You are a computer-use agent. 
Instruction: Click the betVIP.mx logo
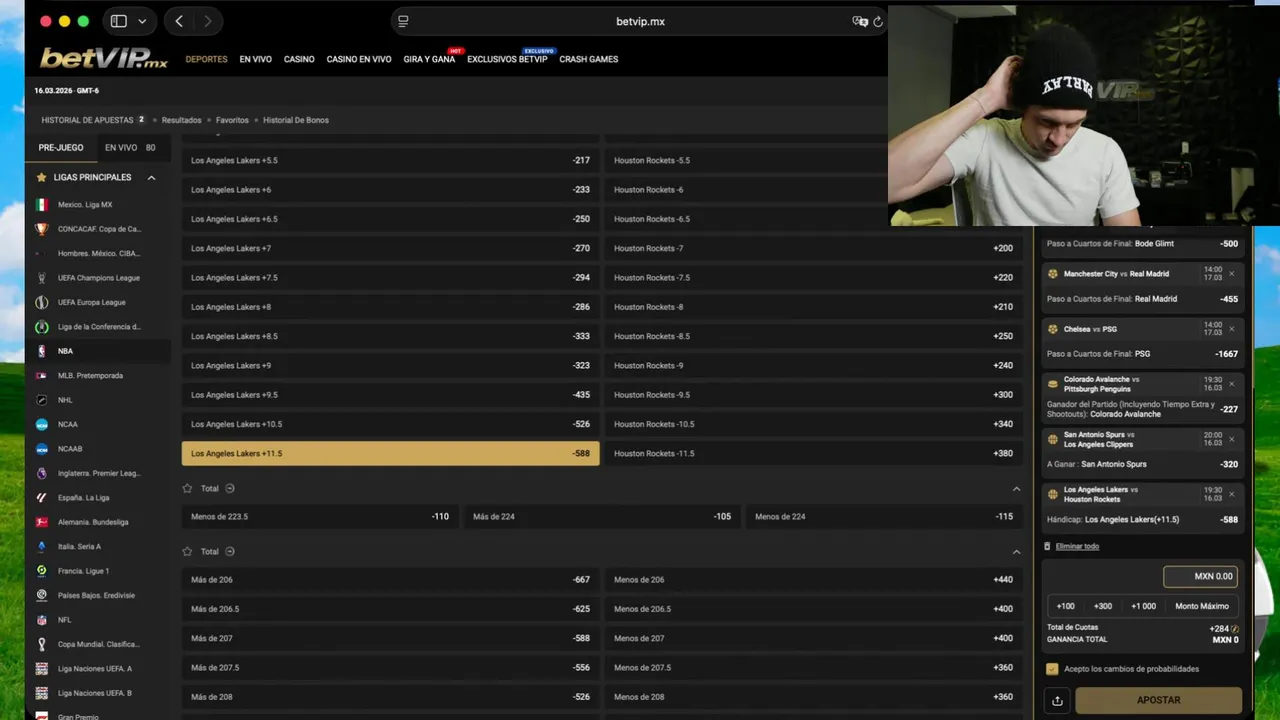(103, 58)
